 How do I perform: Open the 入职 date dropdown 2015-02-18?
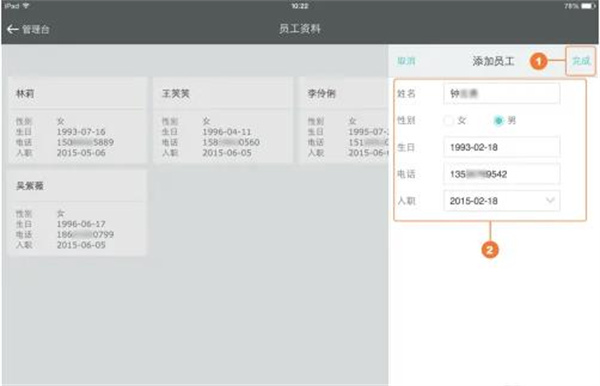tap(502, 201)
